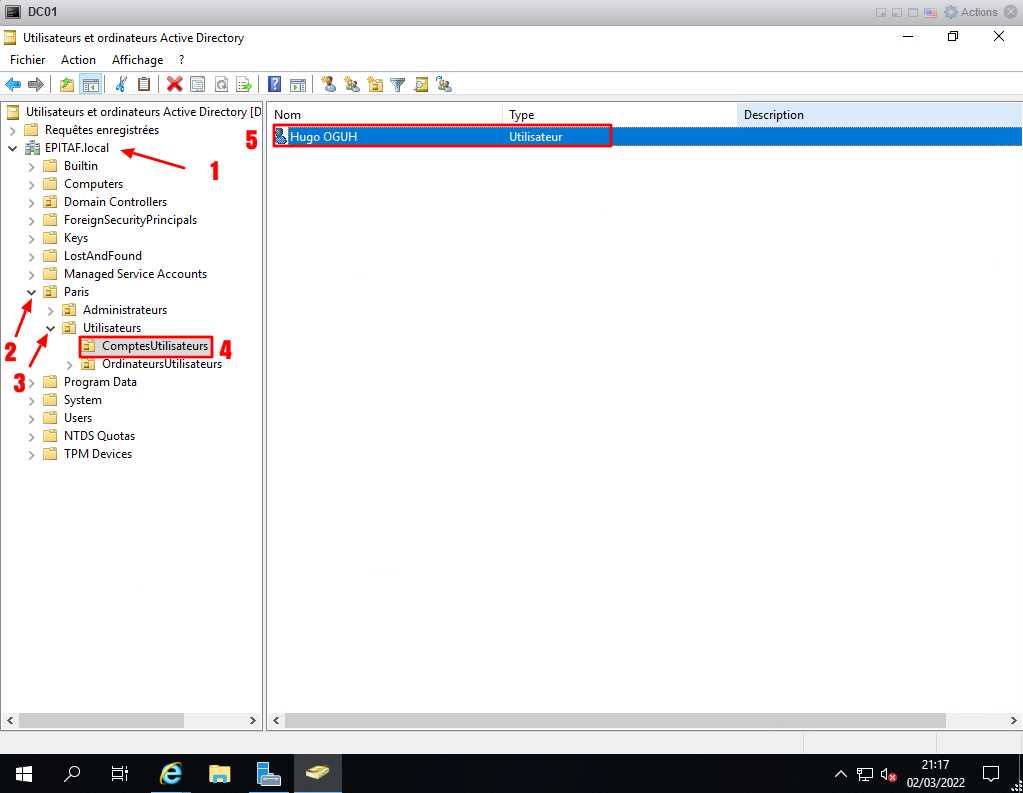Expand the OrdinateursUtilisateurs node

pyautogui.click(x=70, y=364)
